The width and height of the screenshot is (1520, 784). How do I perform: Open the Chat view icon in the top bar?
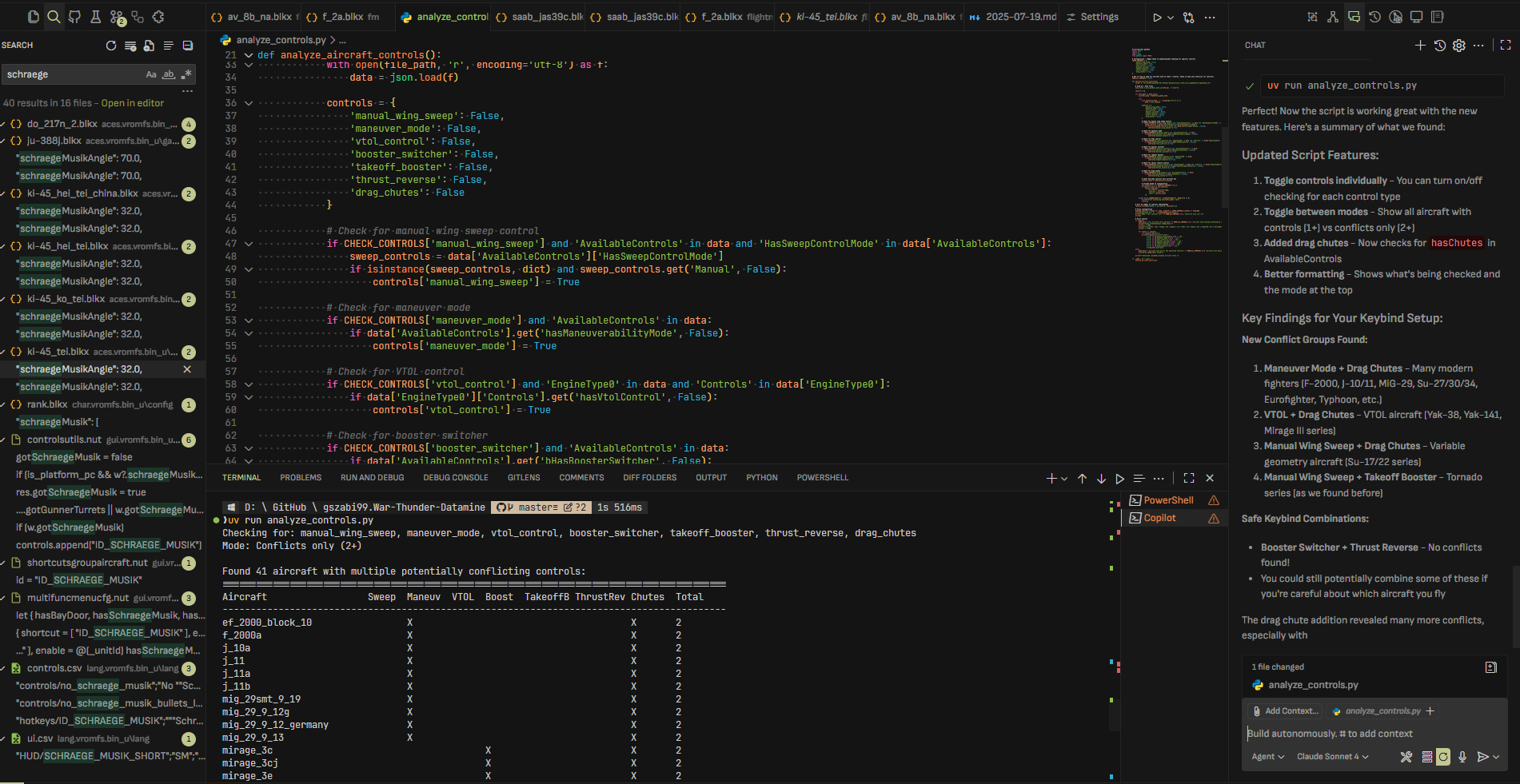(1354, 17)
